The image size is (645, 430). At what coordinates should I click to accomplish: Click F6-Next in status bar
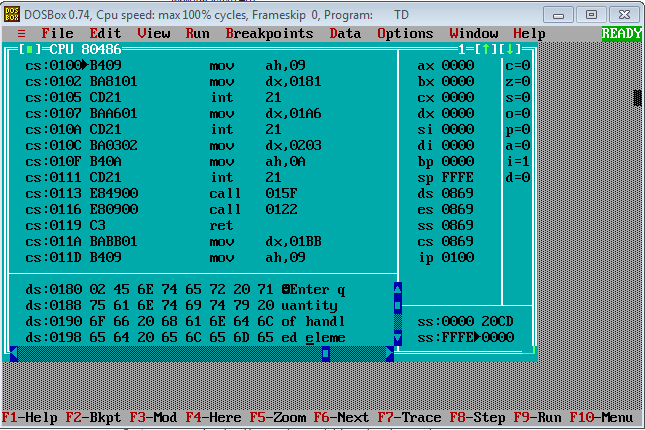[x=341, y=418]
